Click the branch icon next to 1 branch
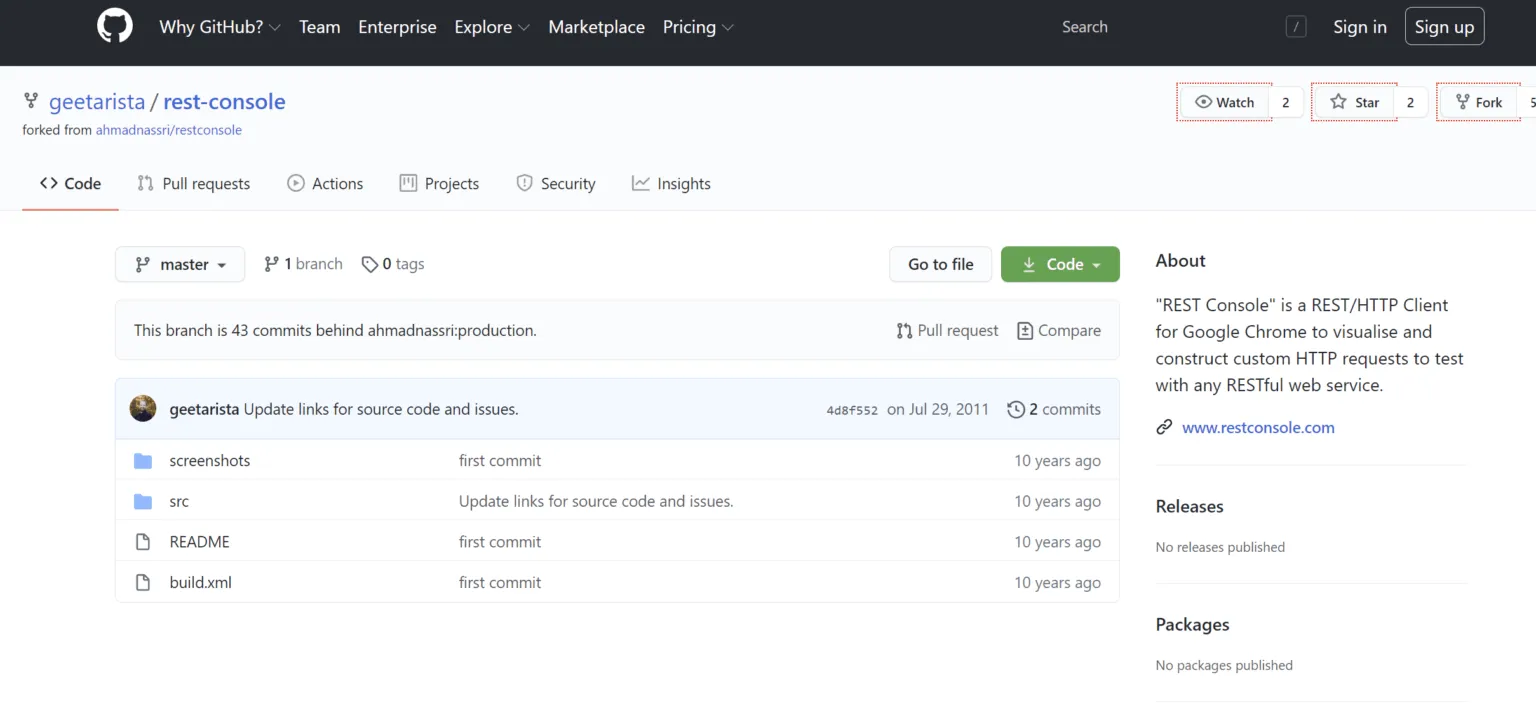1536x703 pixels. click(271, 264)
